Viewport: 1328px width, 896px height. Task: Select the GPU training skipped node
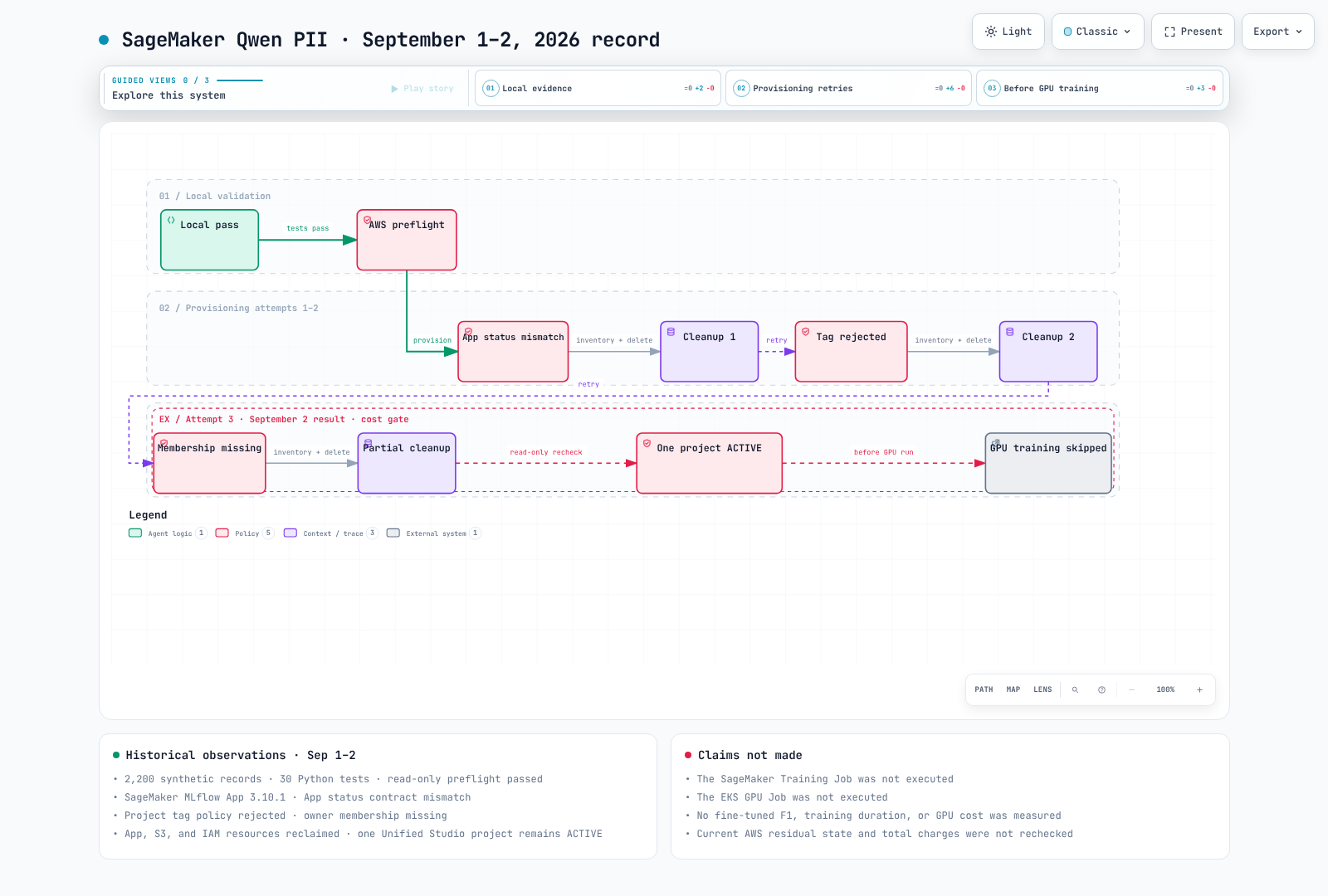point(1048,463)
